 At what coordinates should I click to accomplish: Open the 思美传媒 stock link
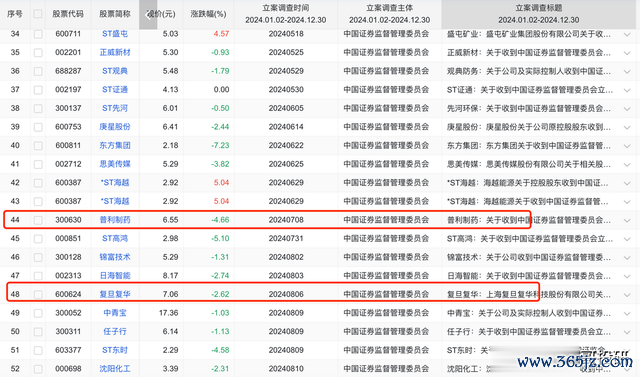[115, 164]
